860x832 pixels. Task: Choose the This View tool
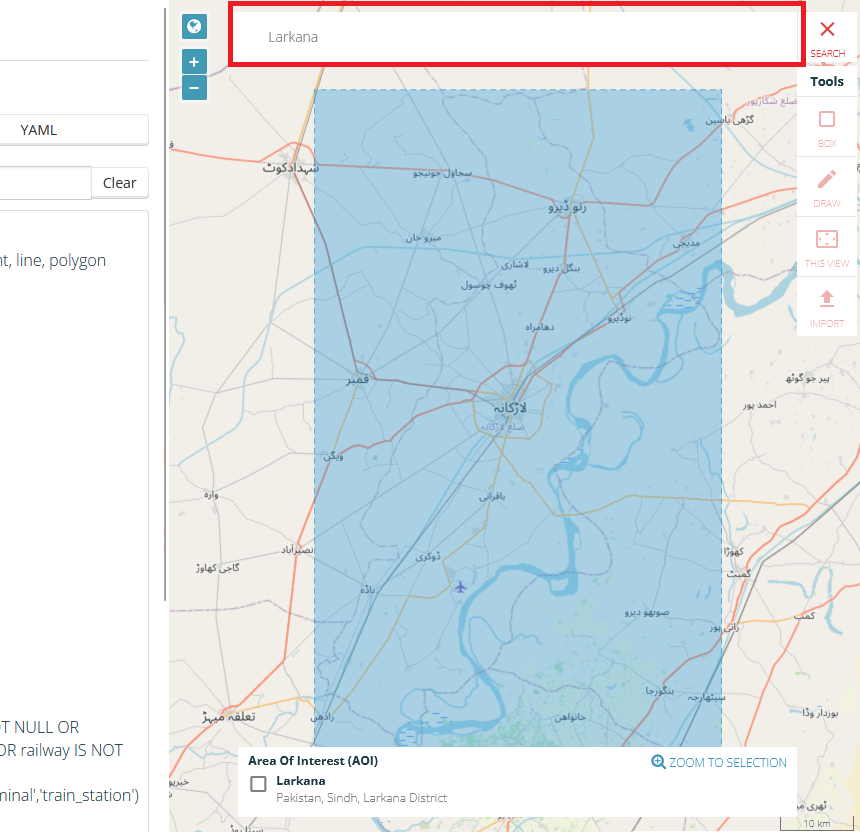[827, 246]
